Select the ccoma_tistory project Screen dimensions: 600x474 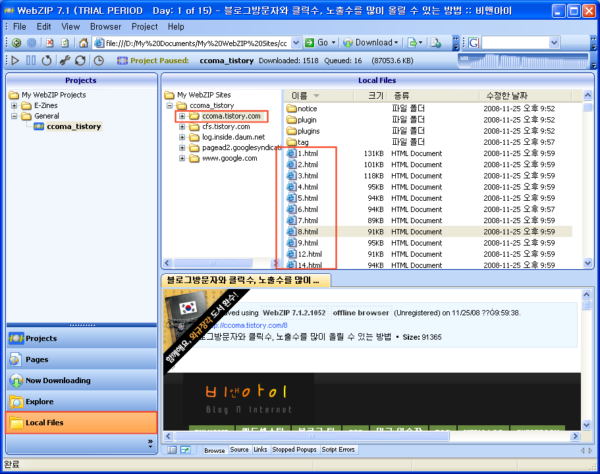click(73, 126)
